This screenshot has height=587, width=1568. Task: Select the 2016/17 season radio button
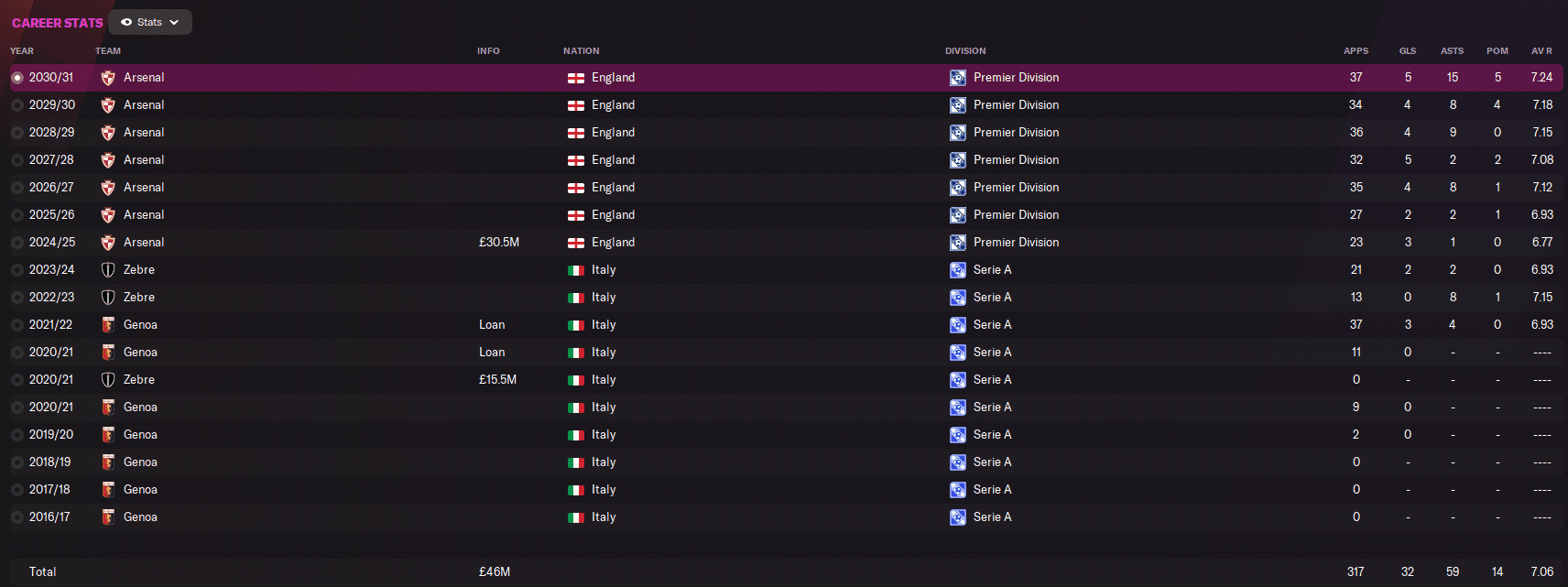pyautogui.click(x=17, y=517)
